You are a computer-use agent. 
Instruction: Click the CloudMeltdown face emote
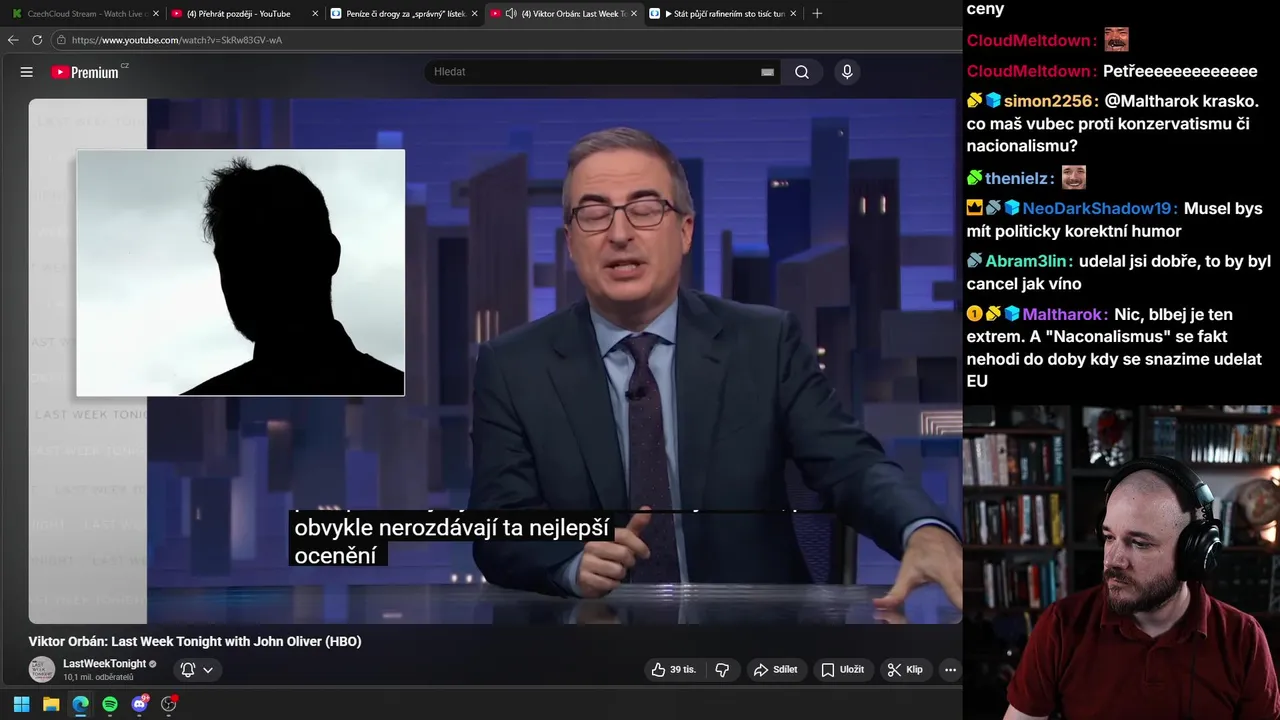pos(1116,40)
